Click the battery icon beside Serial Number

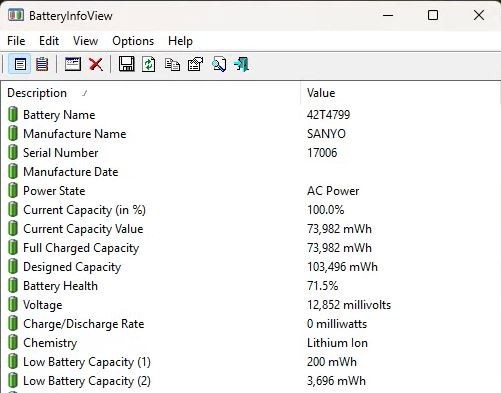coord(13,152)
